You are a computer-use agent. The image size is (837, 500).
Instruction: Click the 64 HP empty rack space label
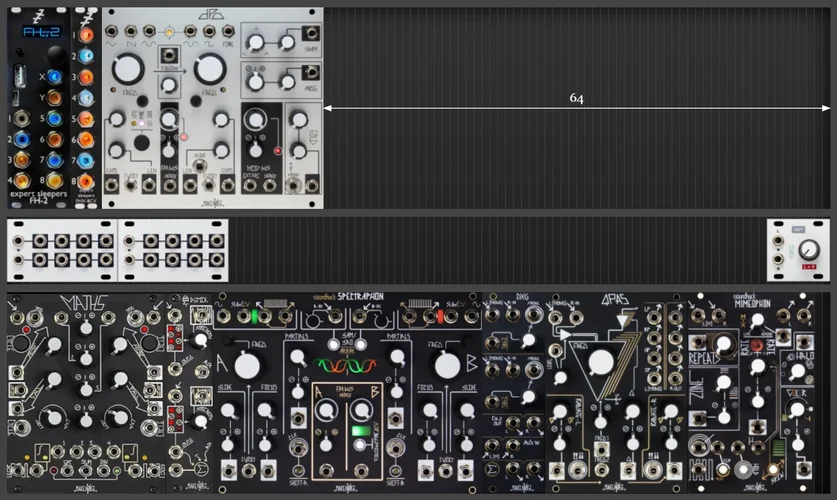[576, 98]
